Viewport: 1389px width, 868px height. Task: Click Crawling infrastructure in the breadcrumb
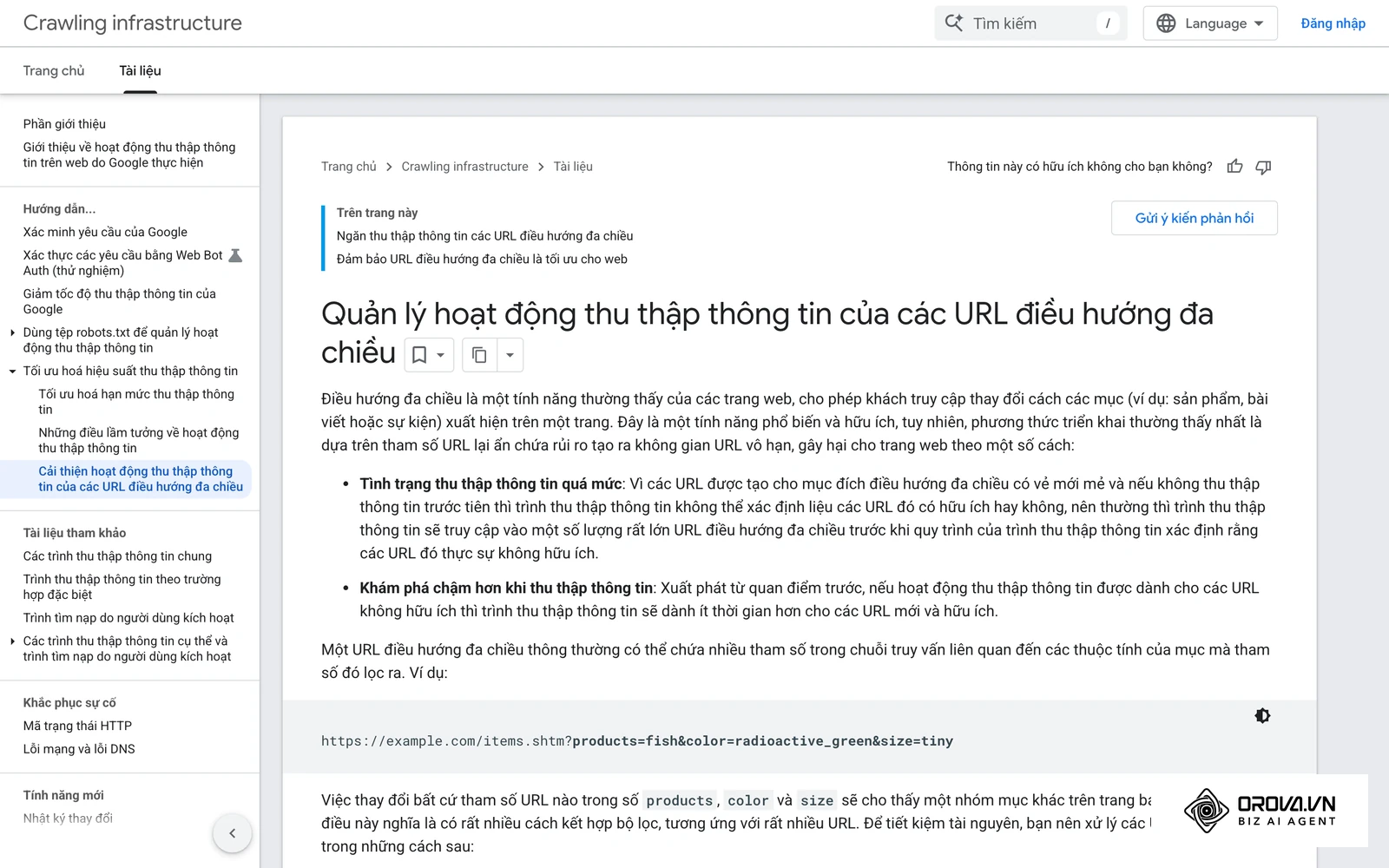pyautogui.click(x=464, y=167)
